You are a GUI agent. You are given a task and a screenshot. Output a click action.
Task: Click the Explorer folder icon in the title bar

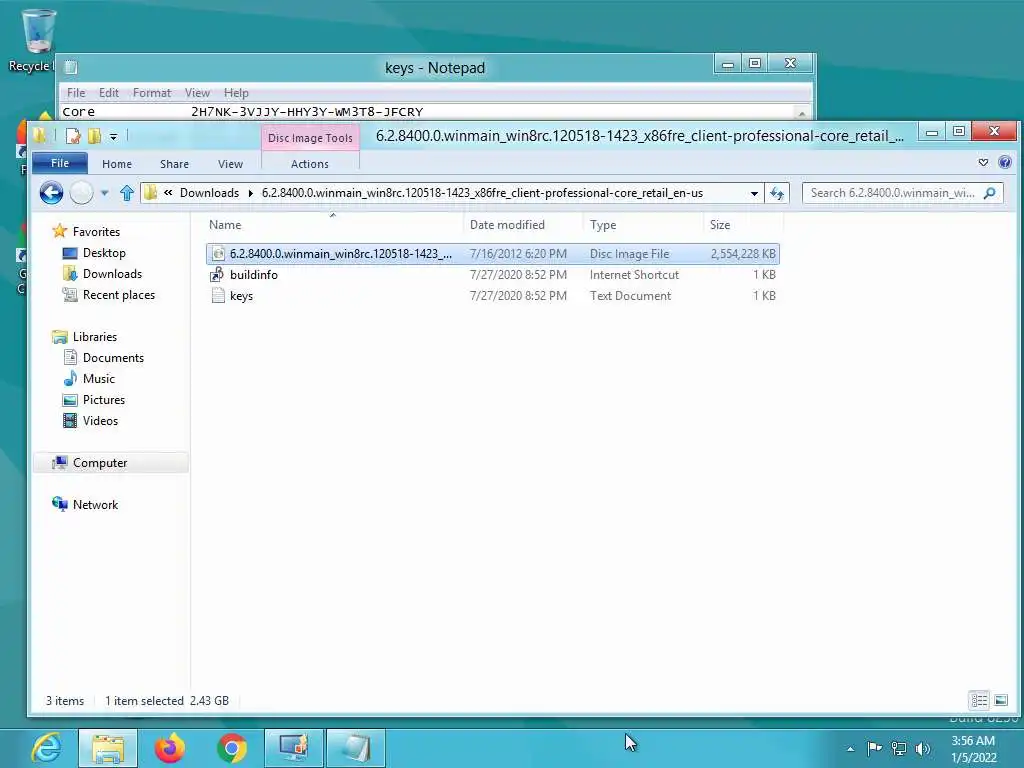click(x=40, y=135)
